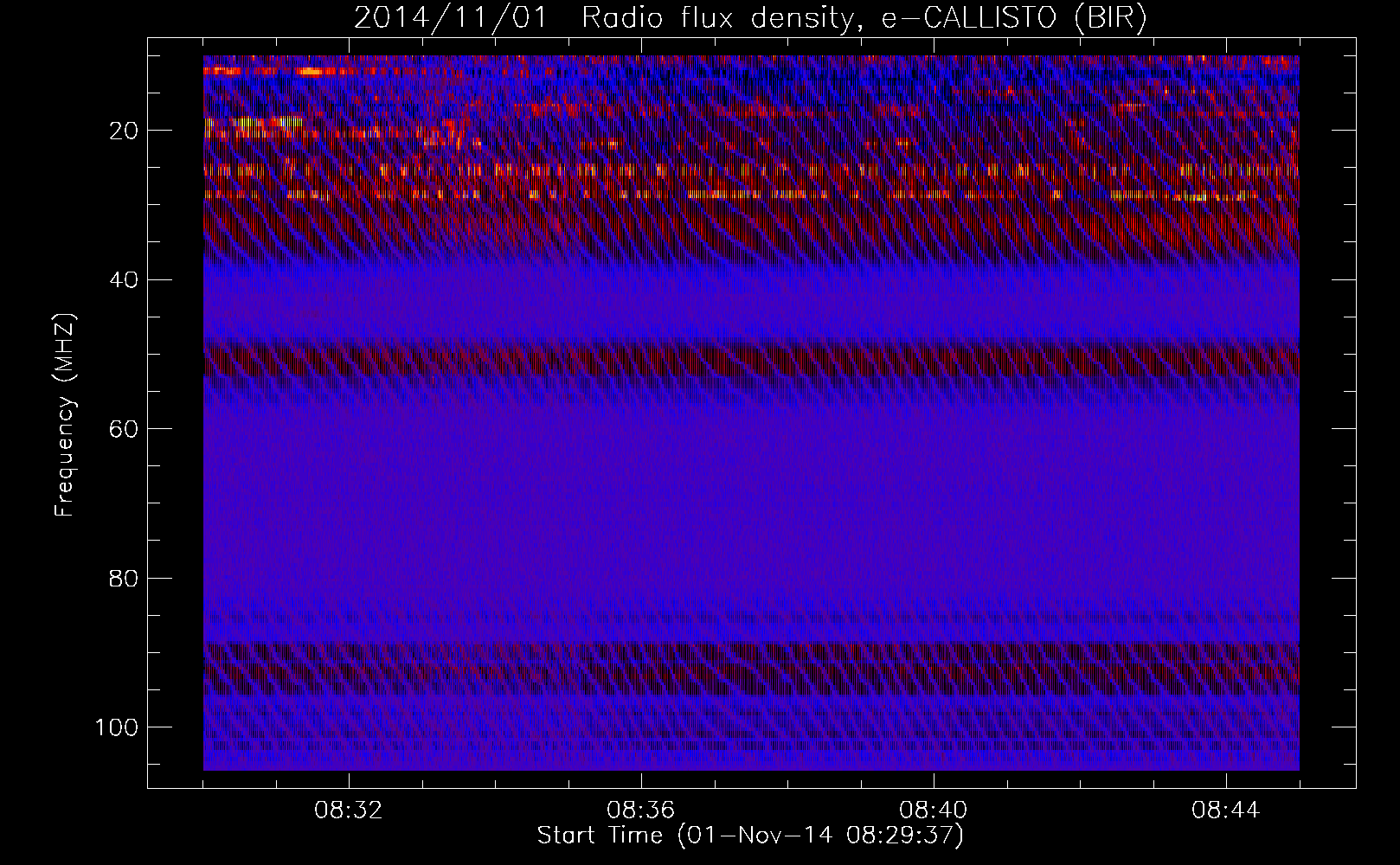This screenshot has height=865, width=1400.
Task: Click the 20 frequency tick label
Action: click(x=125, y=131)
